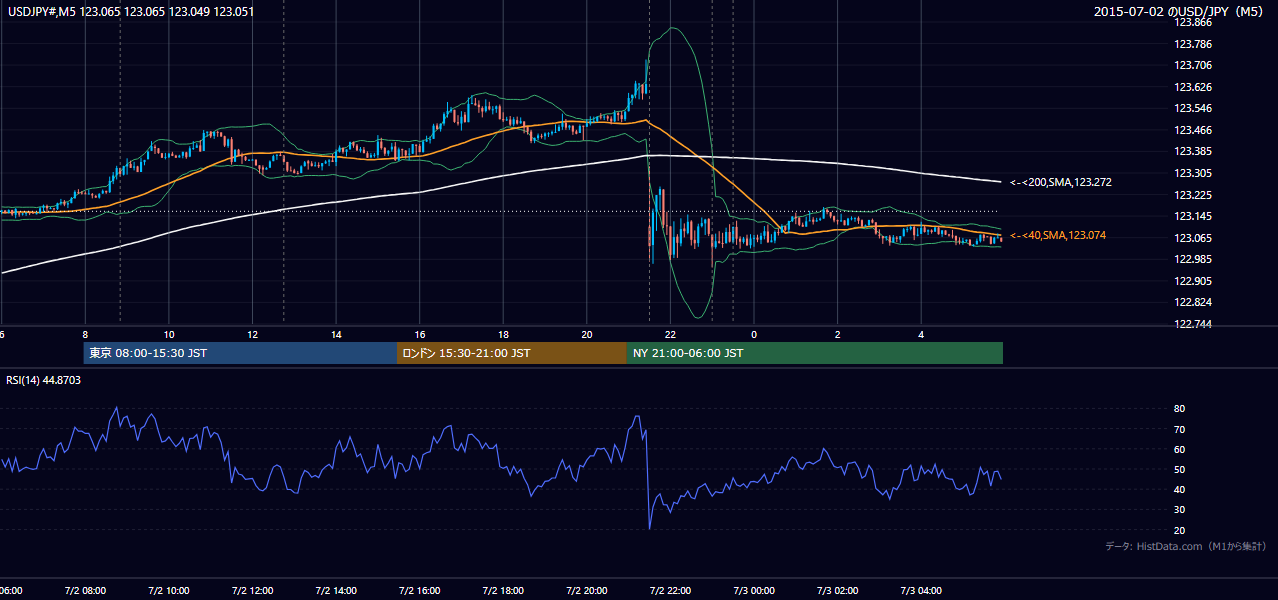This screenshot has width=1278, height=600.
Task: Click the RSI axis level 80
Action: coord(1180,409)
